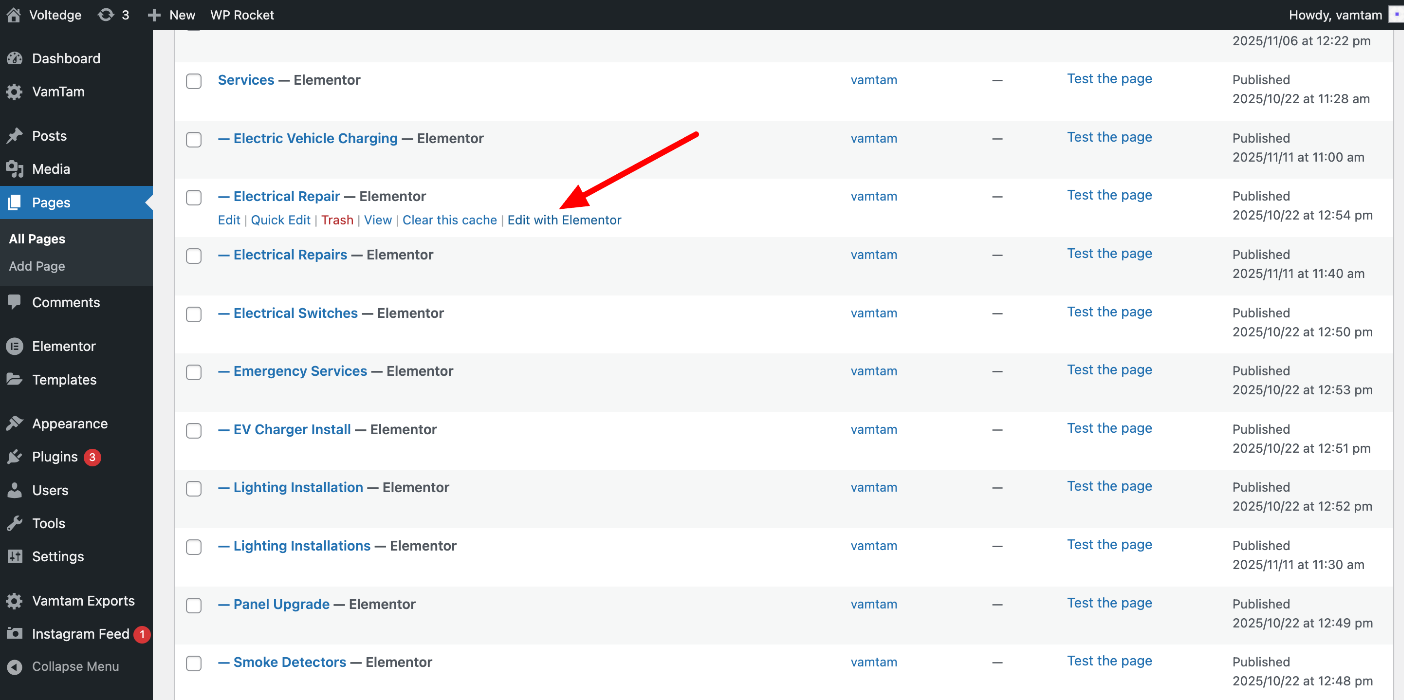Select the Electric Vehicle Charging checkbox
The width and height of the screenshot is (1404, 700).
(x=194, y=139)
